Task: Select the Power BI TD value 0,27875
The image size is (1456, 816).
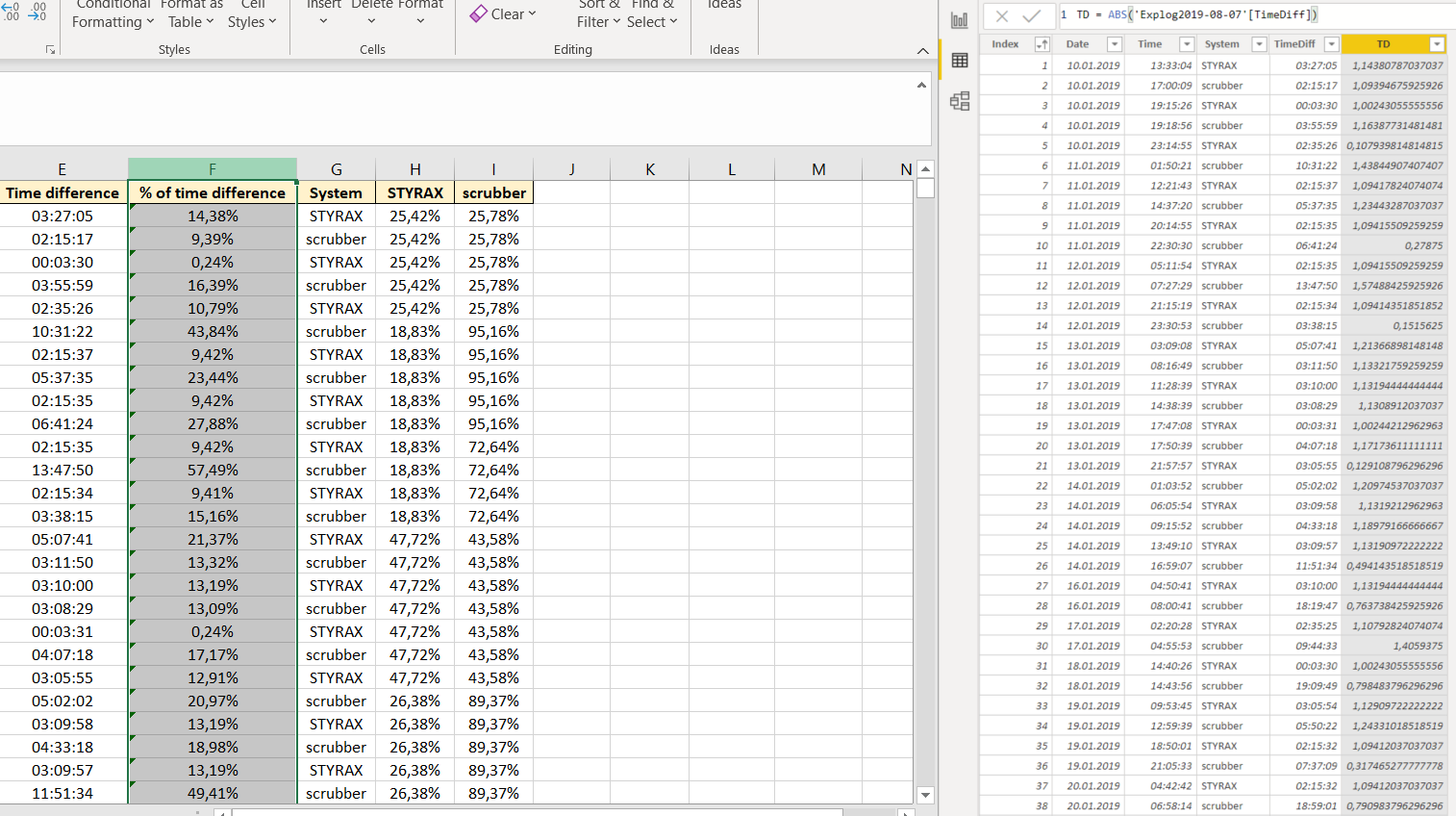Action: coord(1394,245)
